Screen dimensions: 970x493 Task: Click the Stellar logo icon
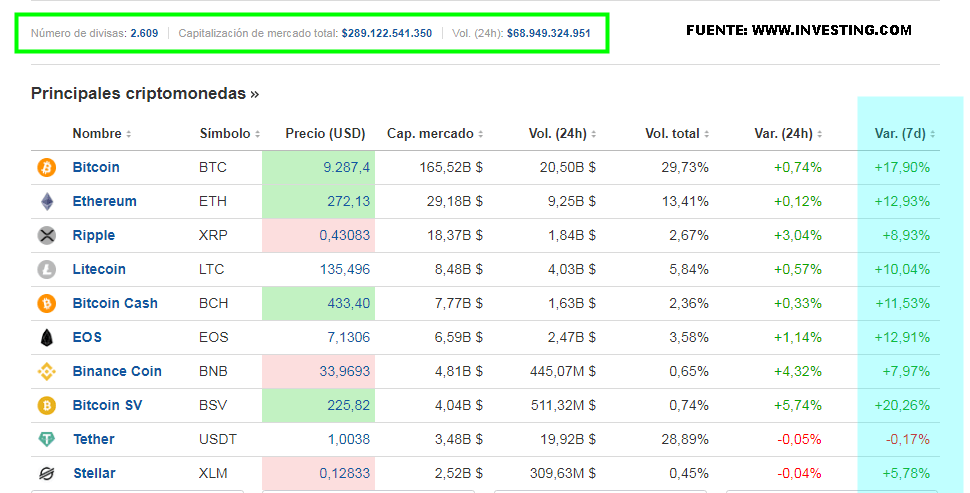(47, 474)
